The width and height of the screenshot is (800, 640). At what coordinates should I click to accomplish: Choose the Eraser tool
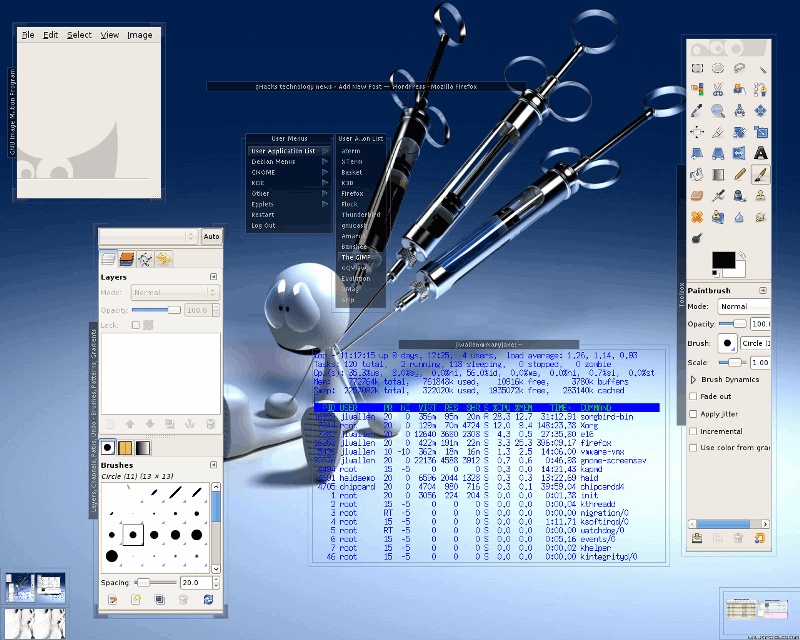(x=697, y=196)
